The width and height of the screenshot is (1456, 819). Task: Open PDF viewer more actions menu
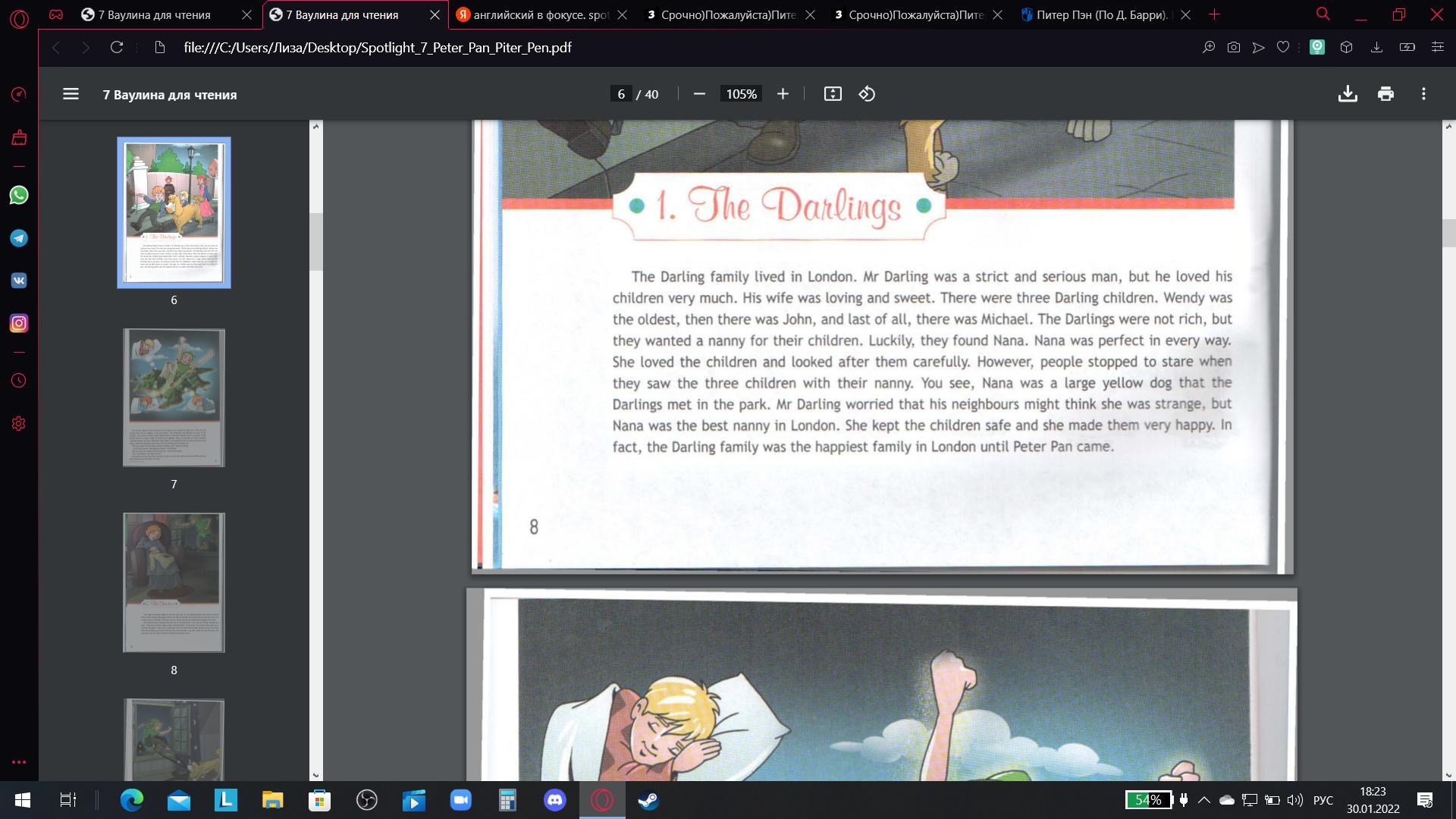tap(1423, 94)
